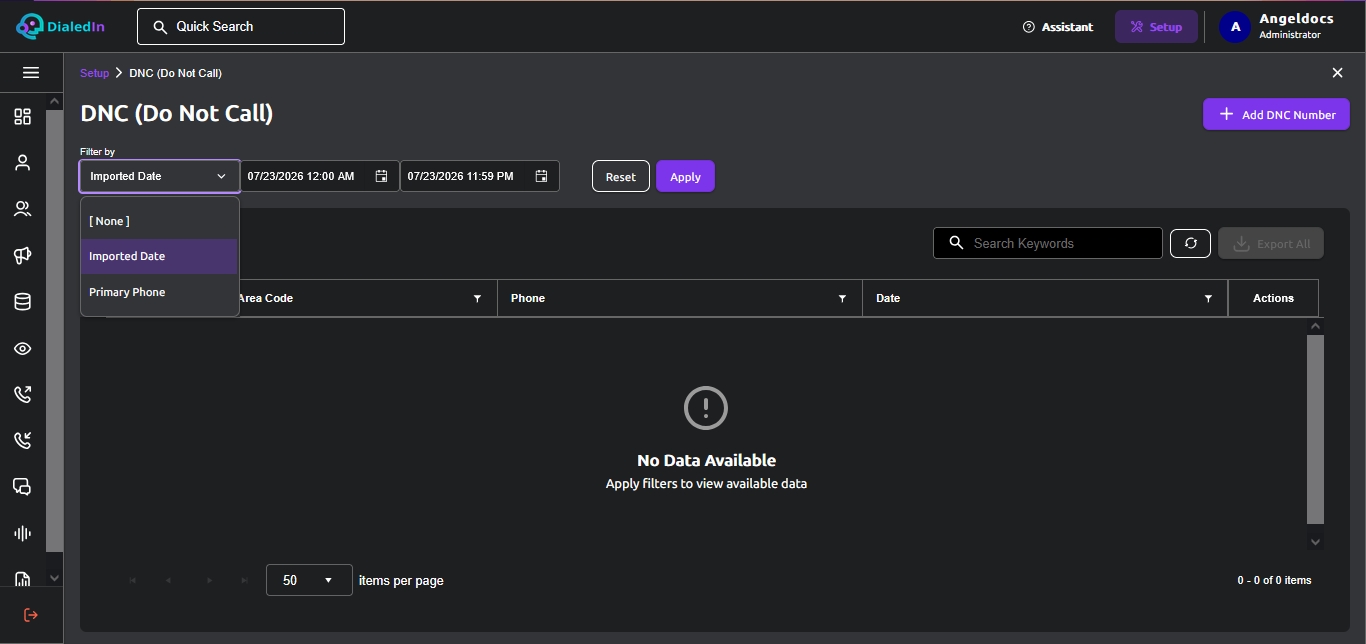The image size is (1366, 644).
Task: Close the DNC page with X icon
Action: point(1337,73)
